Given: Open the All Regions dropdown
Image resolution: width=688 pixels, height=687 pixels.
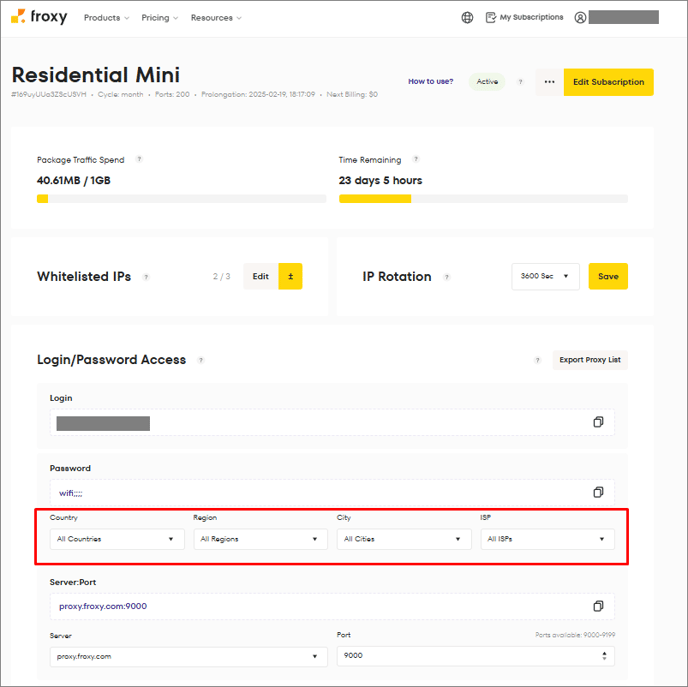Looking at the screenshot, I should tap(261, 539).
